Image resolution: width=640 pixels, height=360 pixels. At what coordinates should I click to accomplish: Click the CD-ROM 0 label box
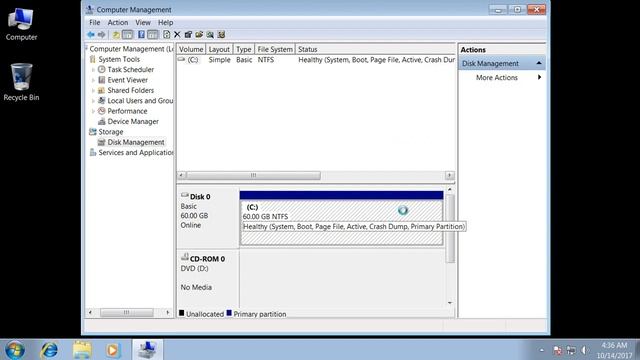(208, 278)
